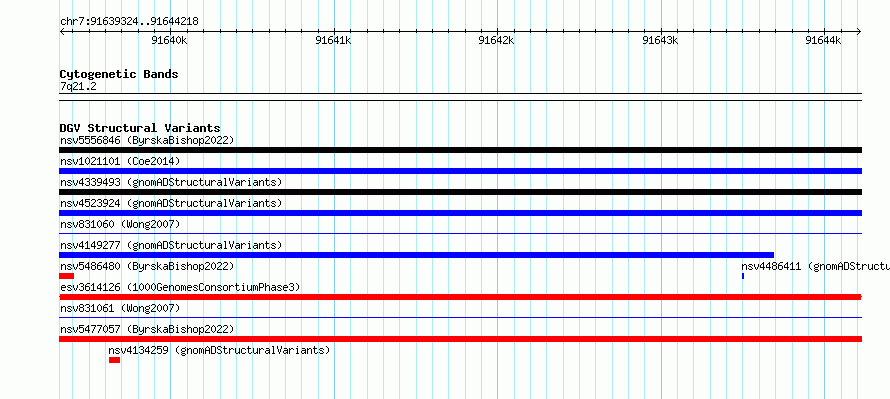Open nsv4149277 gnomAD variant label
890x399 pixels.
[171, 245]
